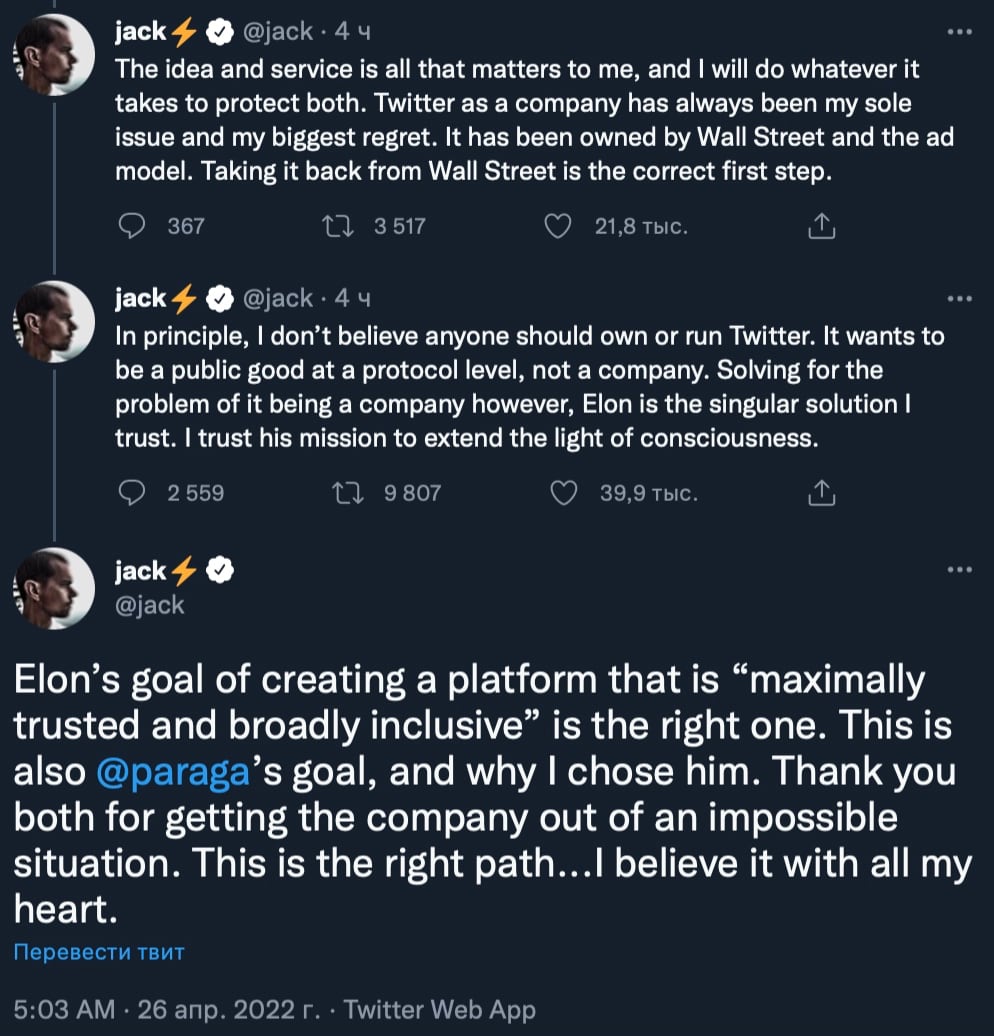Share the Wall Street tweet

click(x=821, y=227)
